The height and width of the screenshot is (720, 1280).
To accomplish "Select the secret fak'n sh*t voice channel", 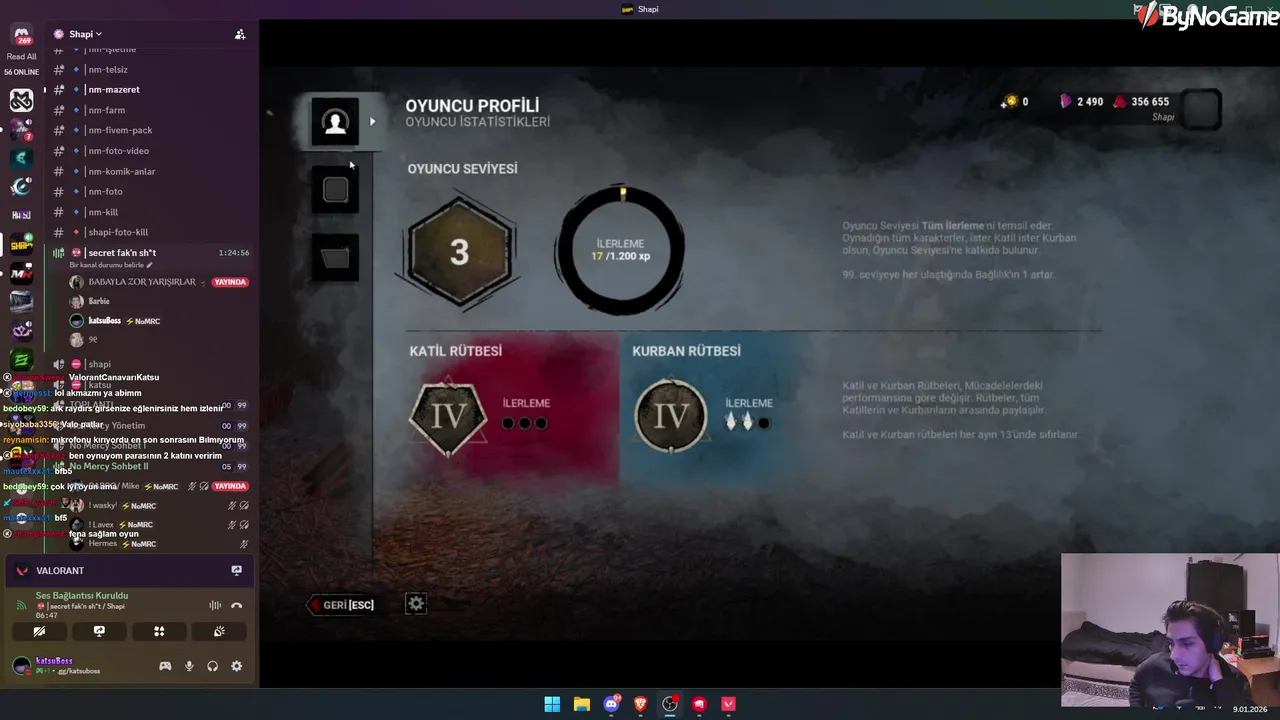I will [150, 253].
